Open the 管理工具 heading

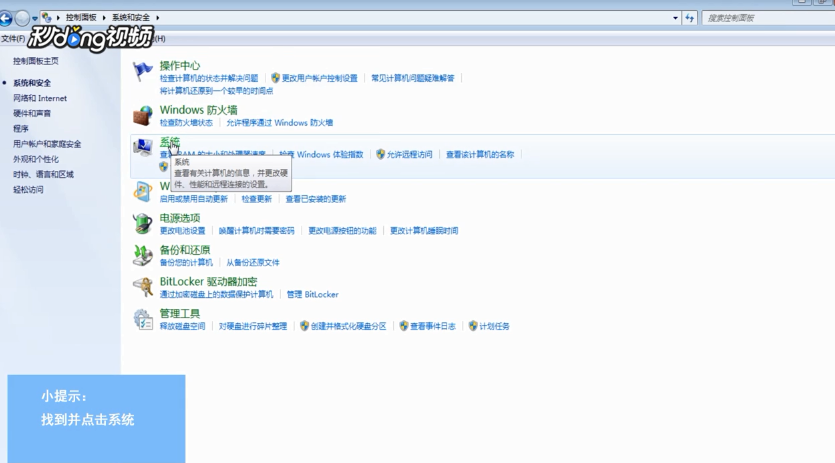tap(180, 313)
